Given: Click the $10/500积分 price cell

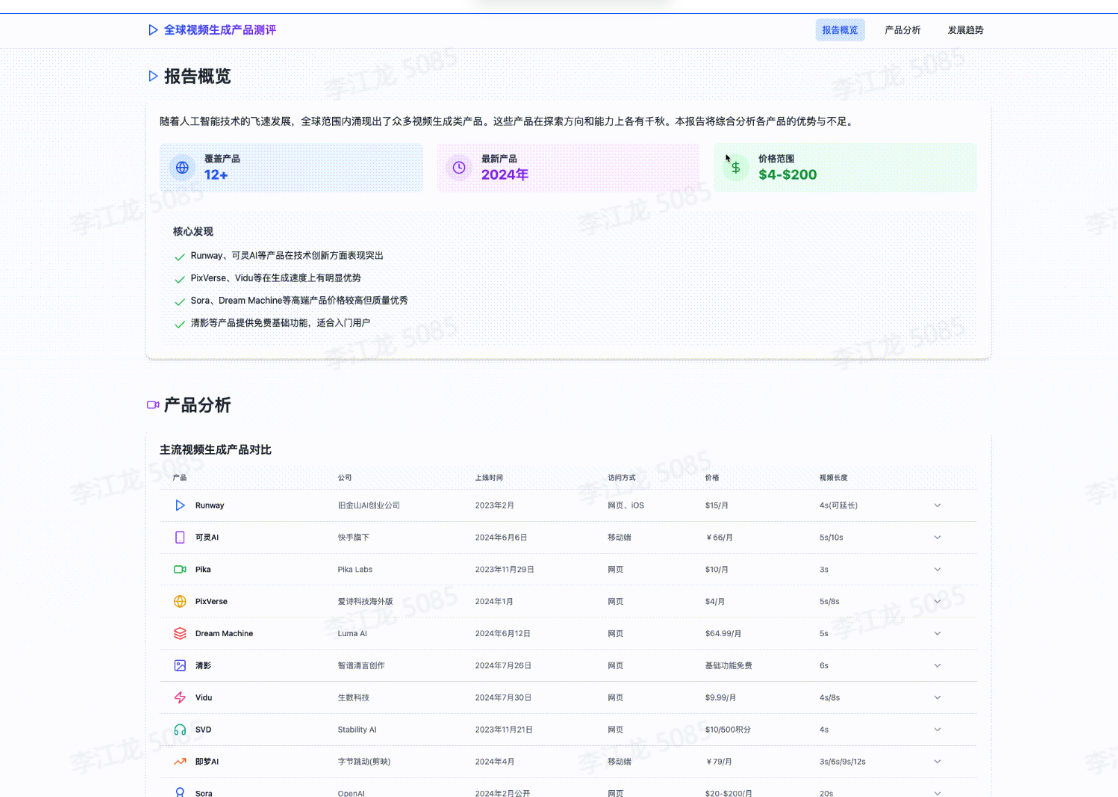Looking at the screenshot, I should 727,729.
